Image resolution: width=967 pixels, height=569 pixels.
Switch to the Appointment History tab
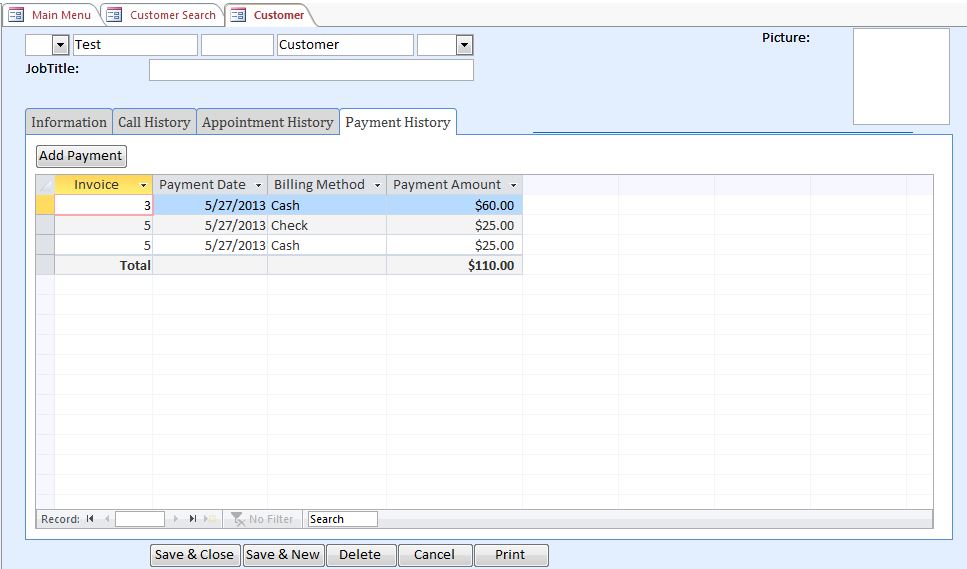pos(267,122)
